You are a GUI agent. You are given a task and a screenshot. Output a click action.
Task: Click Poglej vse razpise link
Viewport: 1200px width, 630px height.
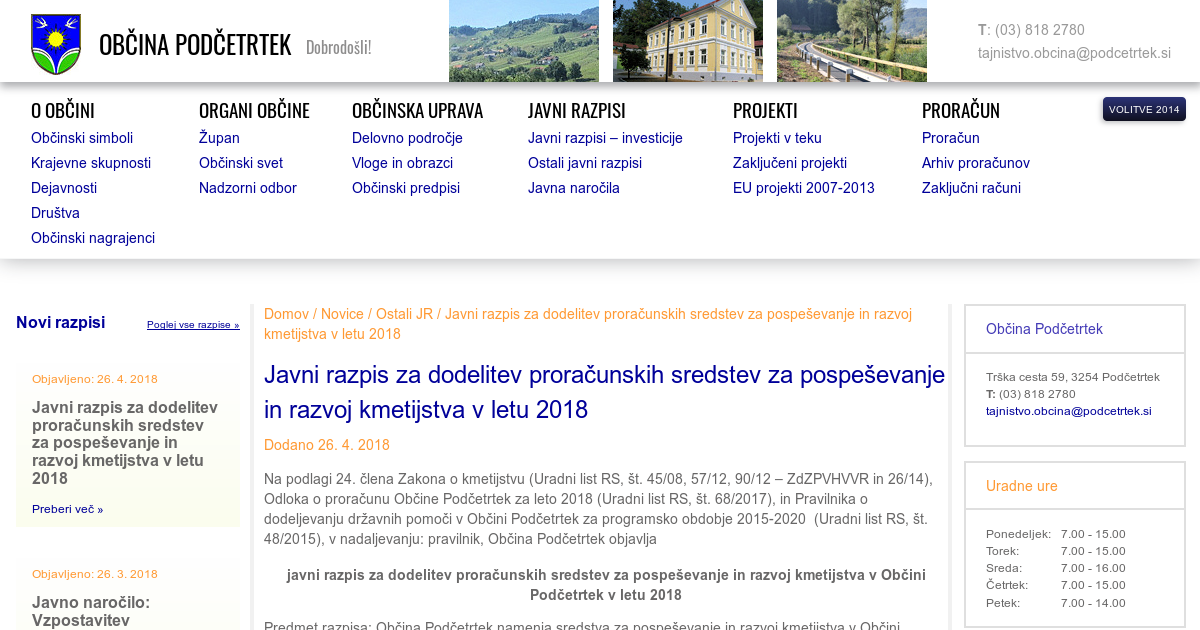pyautogui.click(x=193, y=325)
